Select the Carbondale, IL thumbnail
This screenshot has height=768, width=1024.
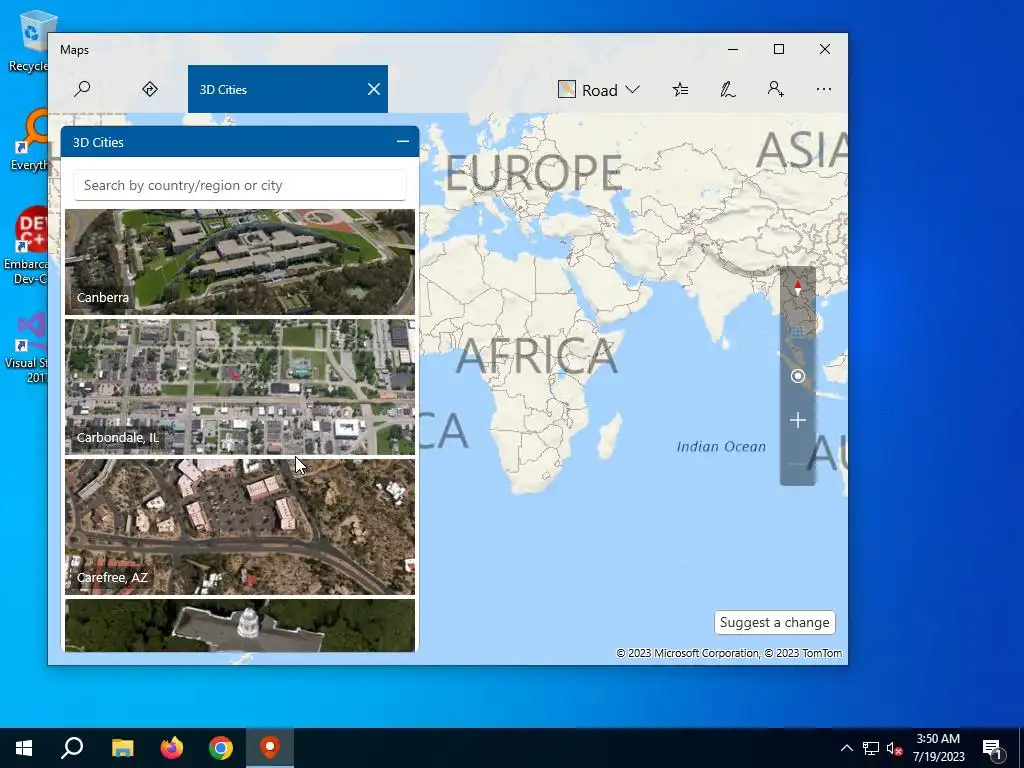[240, 387]
